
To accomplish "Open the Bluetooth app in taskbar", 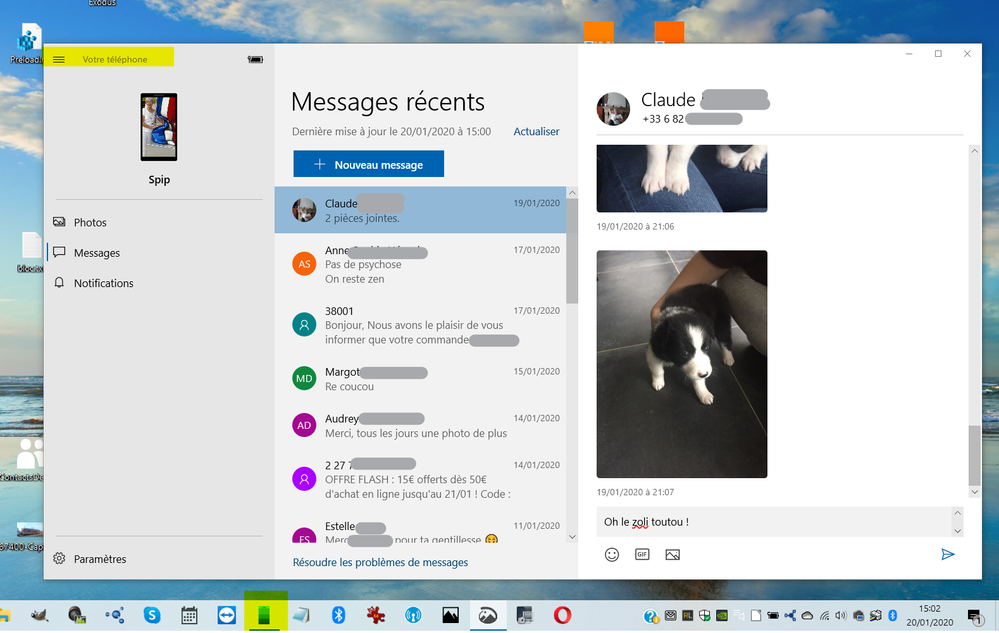I will 338,615.
